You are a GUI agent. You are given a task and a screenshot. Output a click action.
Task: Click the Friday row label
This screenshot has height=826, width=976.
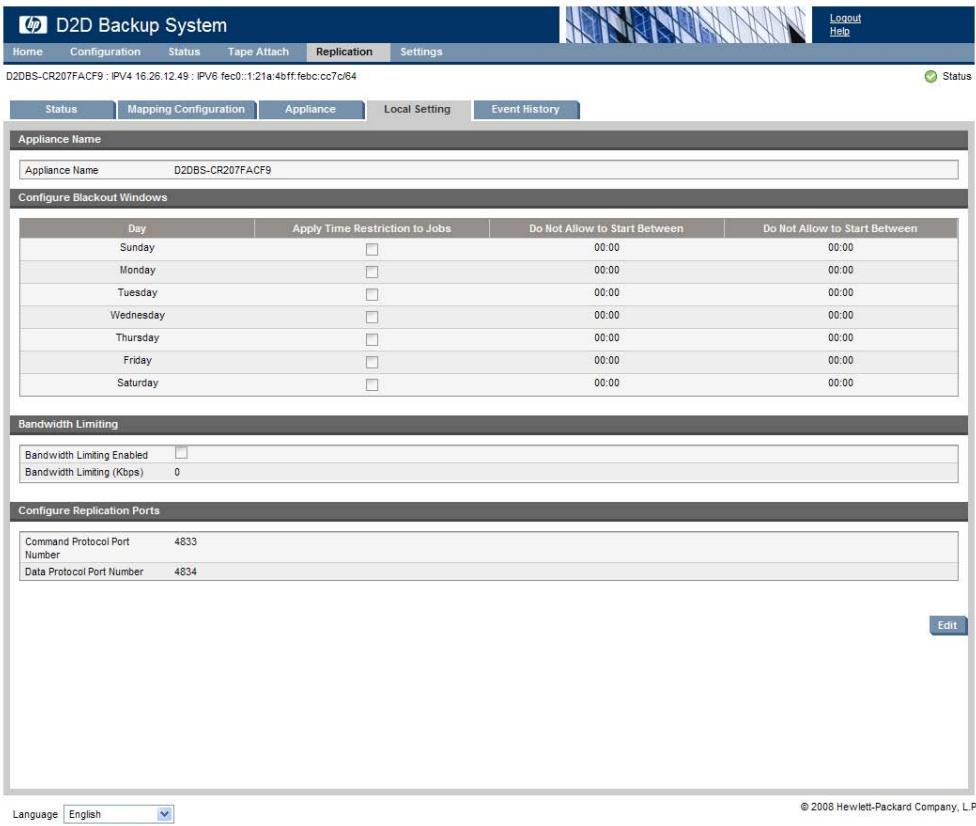(138, 360)
